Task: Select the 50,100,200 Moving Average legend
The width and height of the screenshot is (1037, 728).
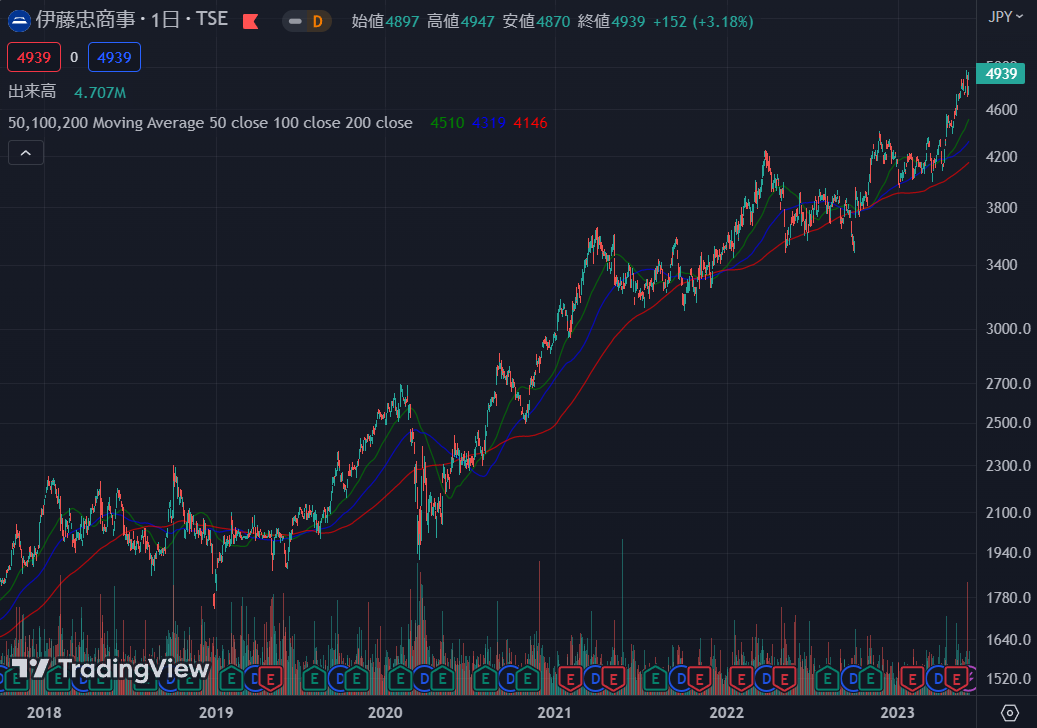Action: (x=210, y=123)
